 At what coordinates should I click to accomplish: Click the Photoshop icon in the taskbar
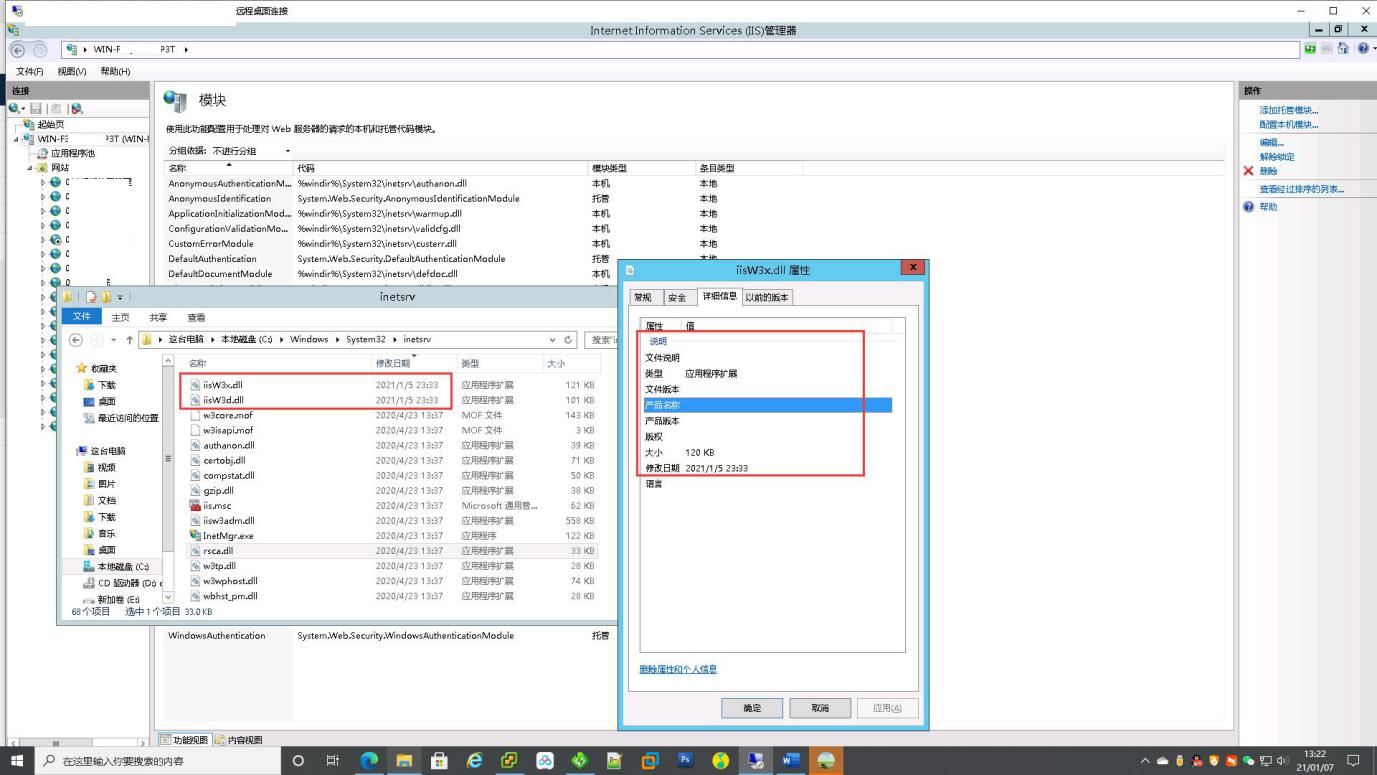685,761
